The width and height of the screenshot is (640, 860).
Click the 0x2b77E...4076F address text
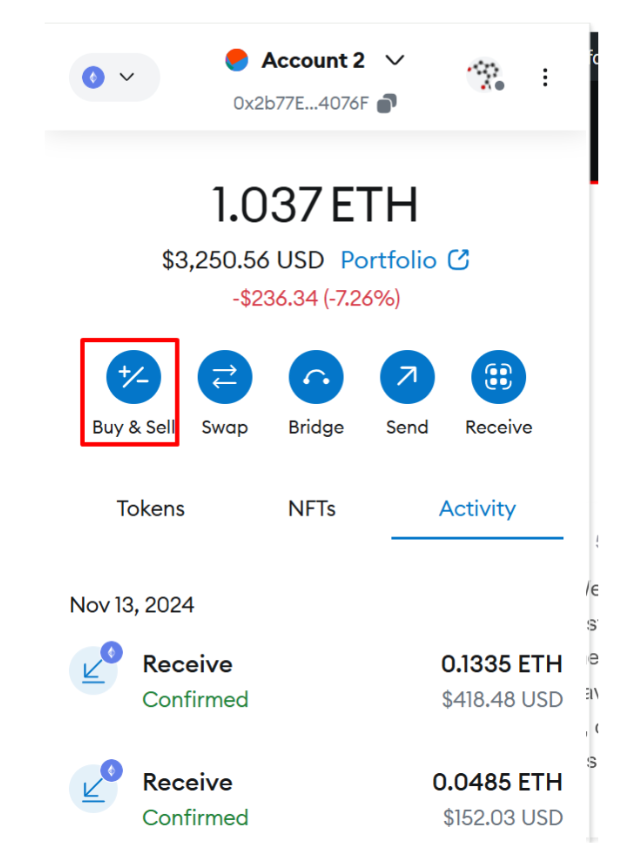[x=303, y=103]
